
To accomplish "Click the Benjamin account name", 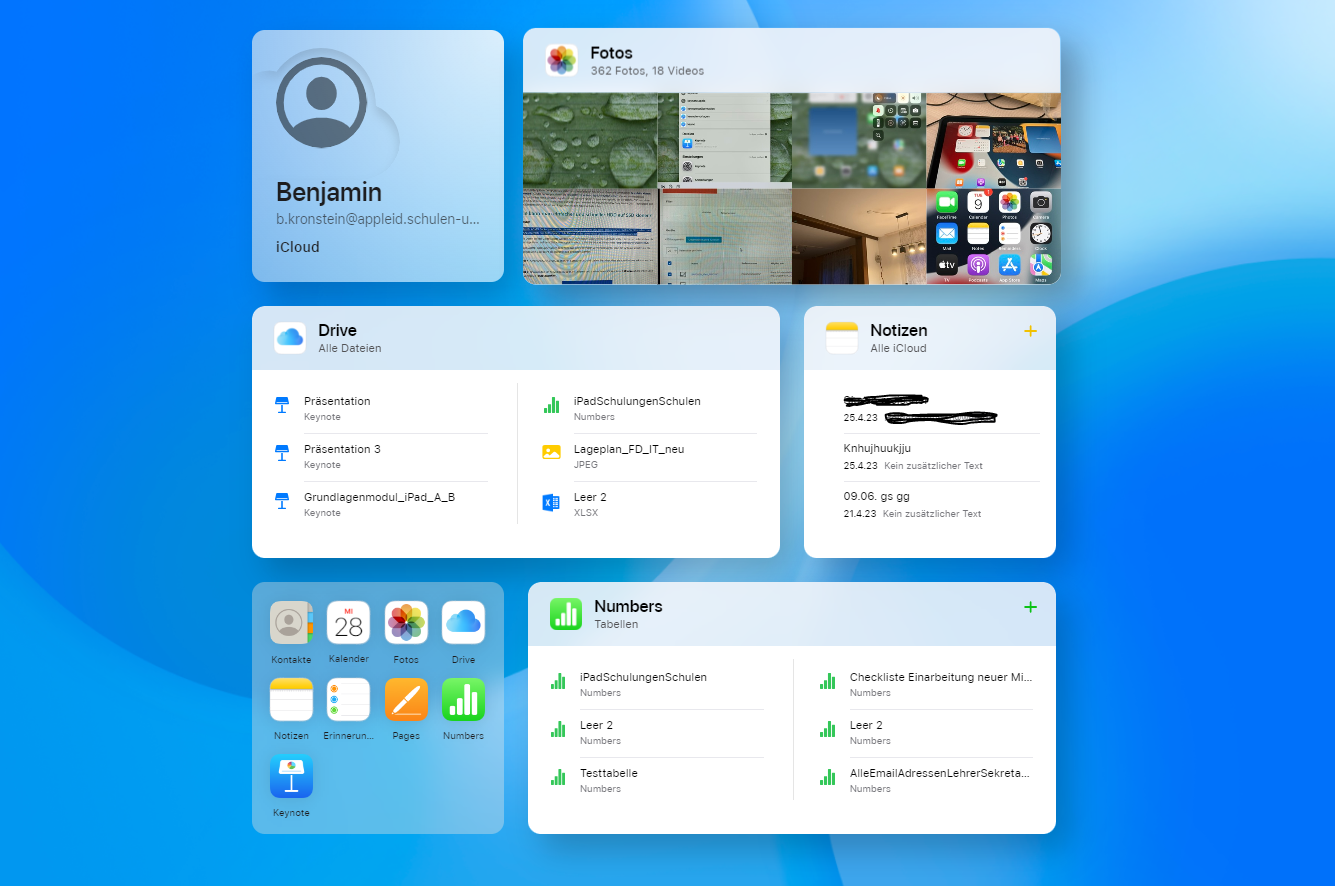I will click(x=329, y=192).
